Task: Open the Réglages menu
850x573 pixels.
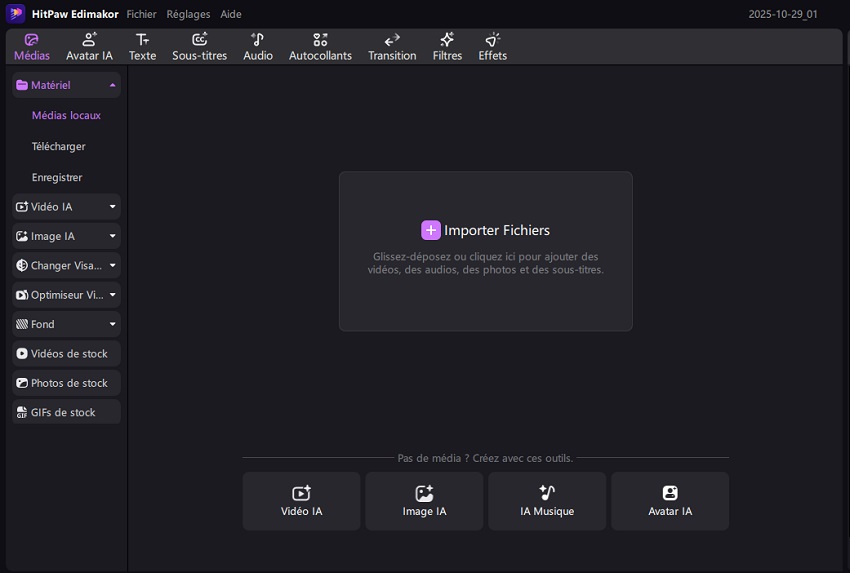Action: [x=188, y=15]
